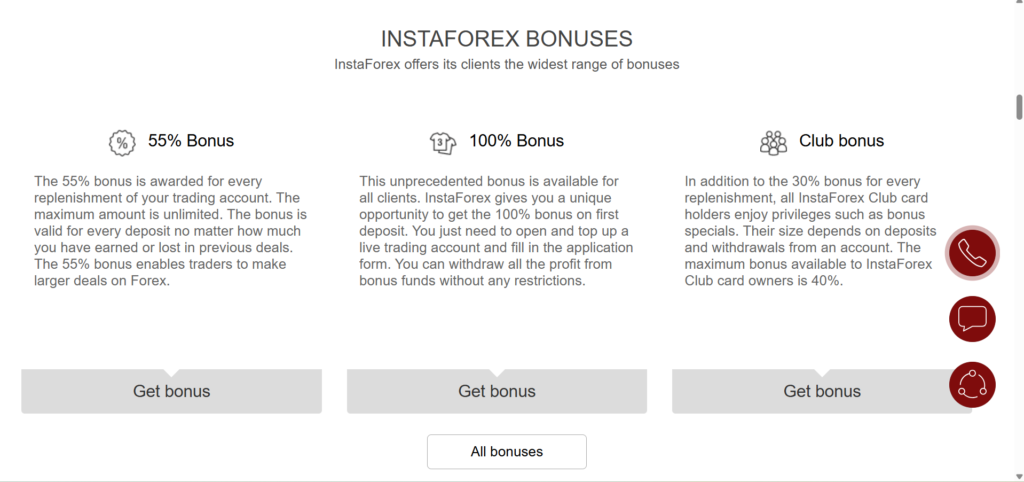Click the INSTAFOREX BONUSES title
1024x482 pixels.
pyautogui.click(x=506, y=39)
